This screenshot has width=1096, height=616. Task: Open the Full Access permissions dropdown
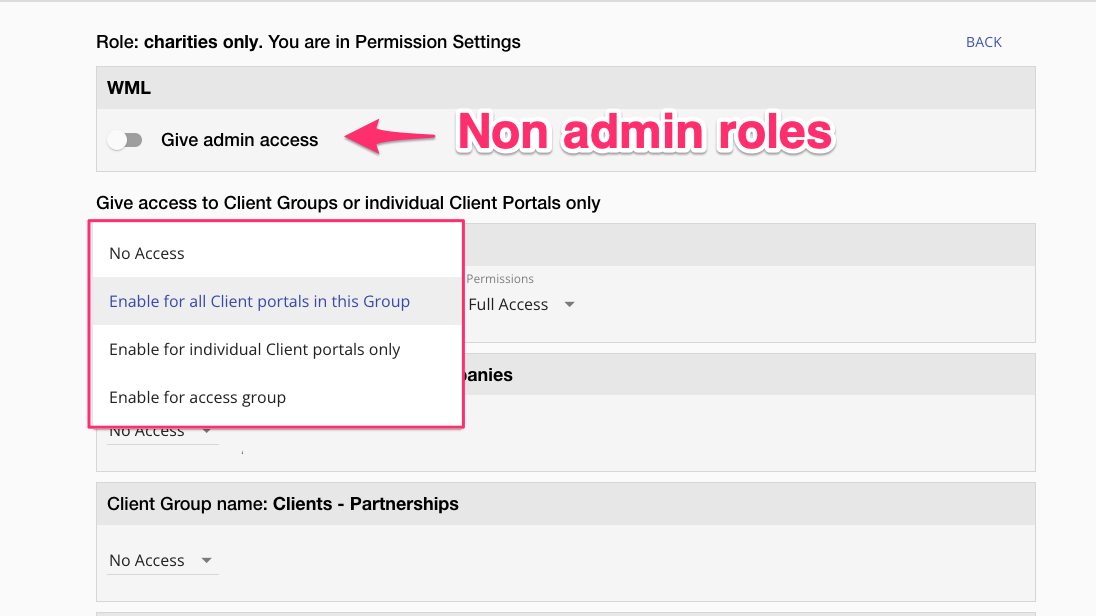tap(508, 305)
